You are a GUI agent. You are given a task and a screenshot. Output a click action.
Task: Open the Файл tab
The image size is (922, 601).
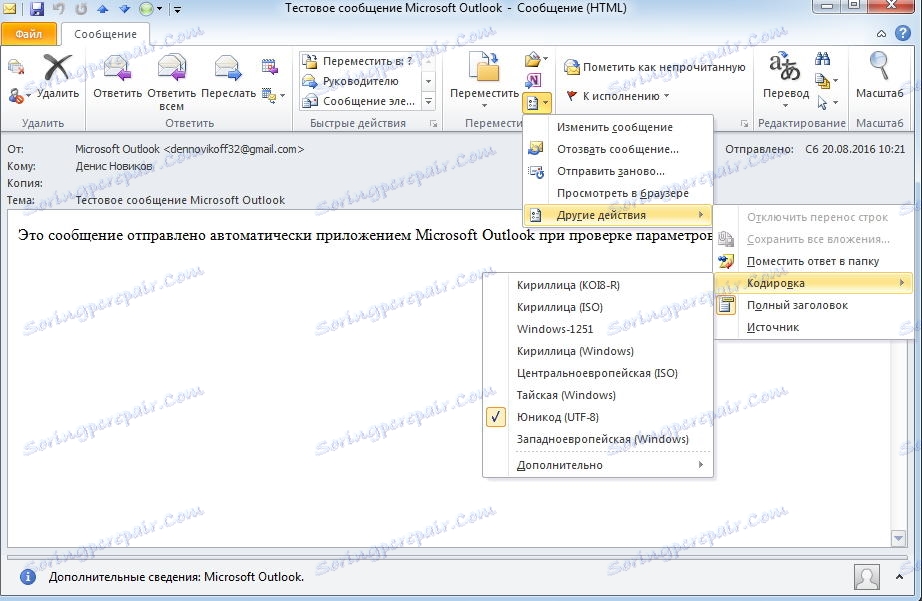click(29, 34)
